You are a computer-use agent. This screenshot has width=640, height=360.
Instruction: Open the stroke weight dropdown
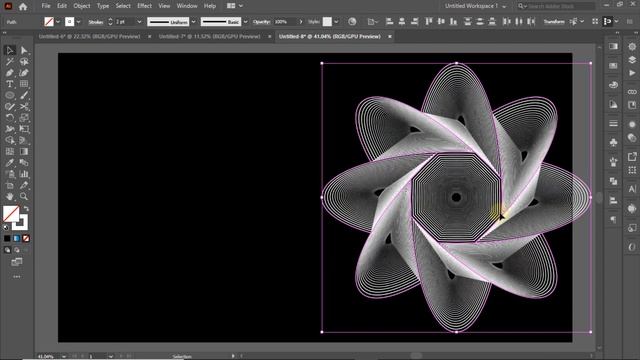[139, 22]
